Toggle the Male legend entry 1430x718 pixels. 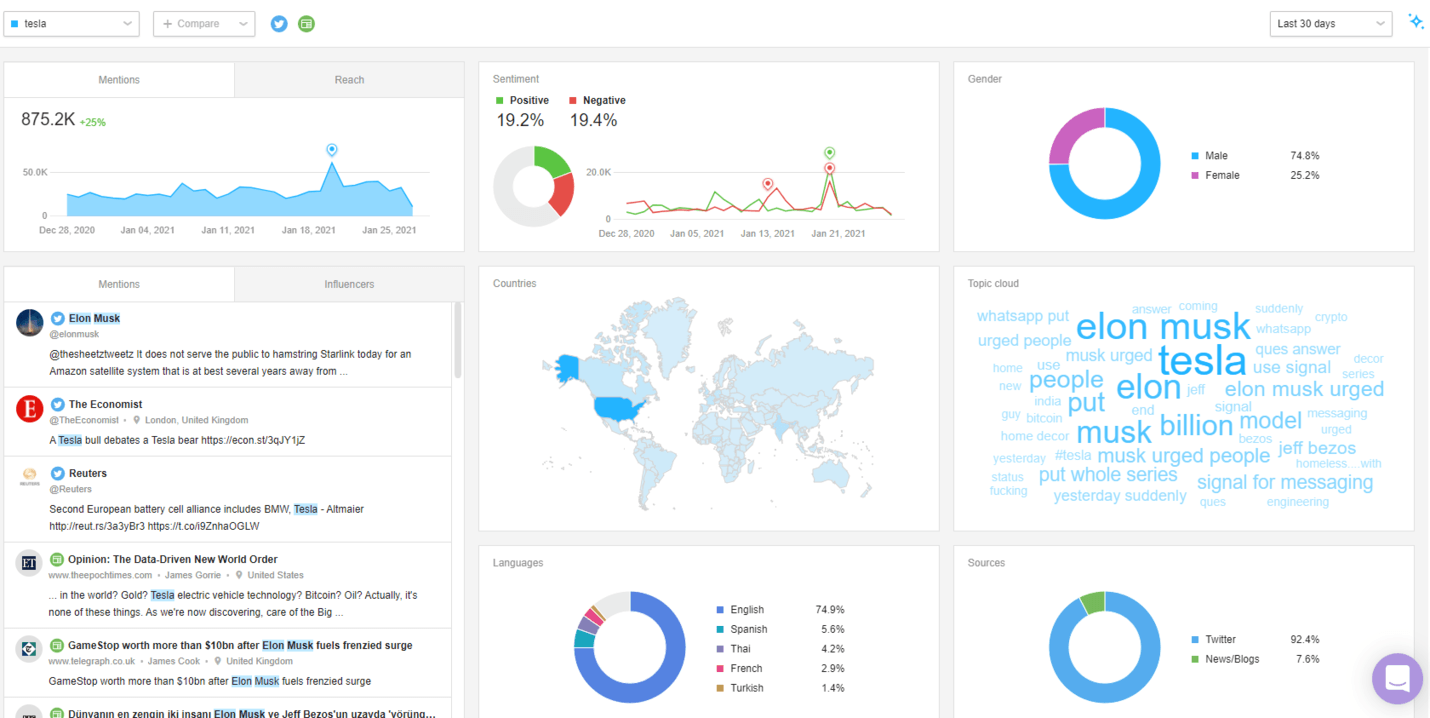click(x=1209, y=156)
